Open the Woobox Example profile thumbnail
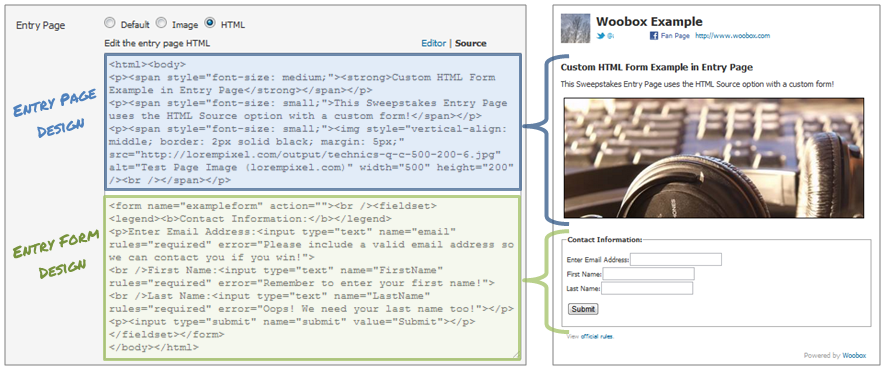 click(575, 28)
